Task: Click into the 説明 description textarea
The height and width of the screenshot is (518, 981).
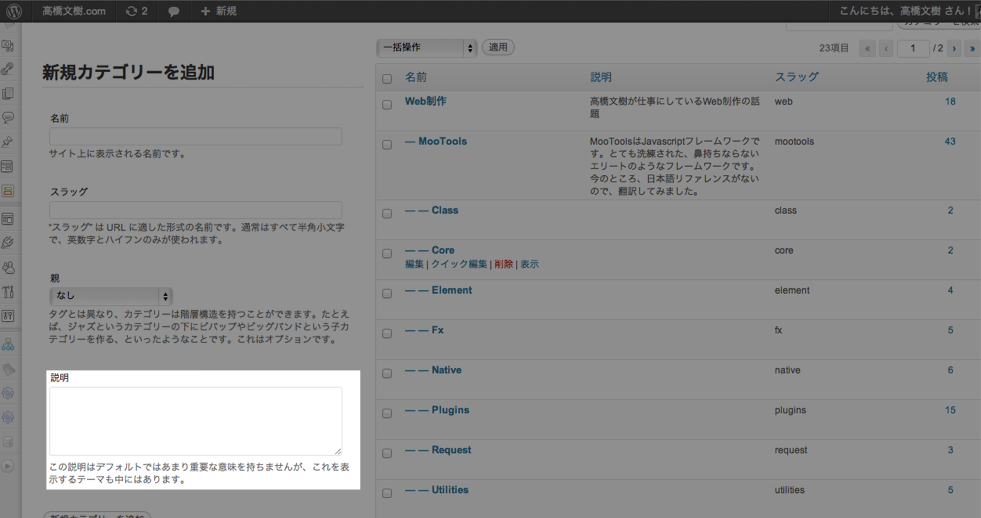Action: [195, 421]
